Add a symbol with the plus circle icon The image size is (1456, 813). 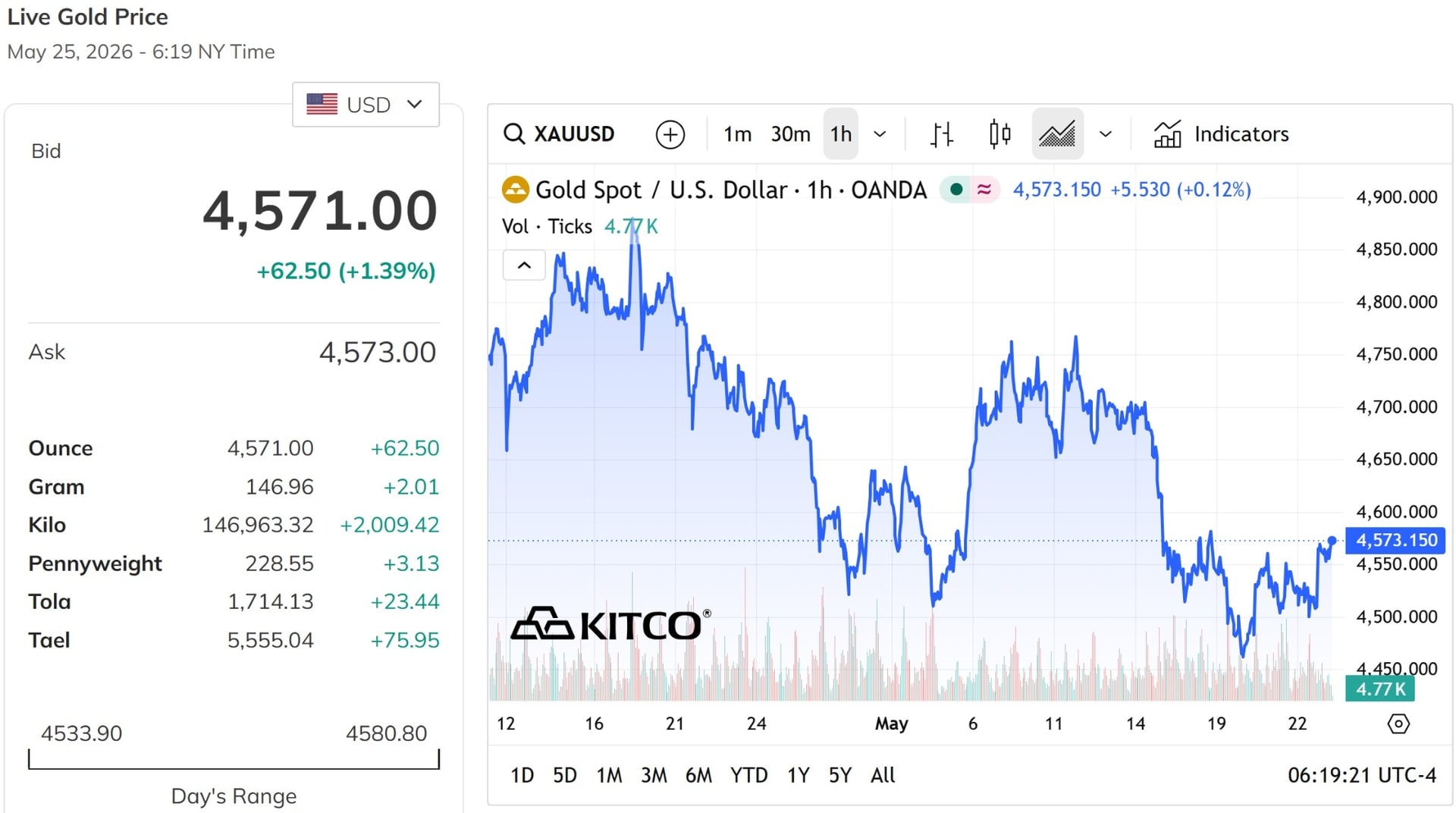click(x=670, y=134)
